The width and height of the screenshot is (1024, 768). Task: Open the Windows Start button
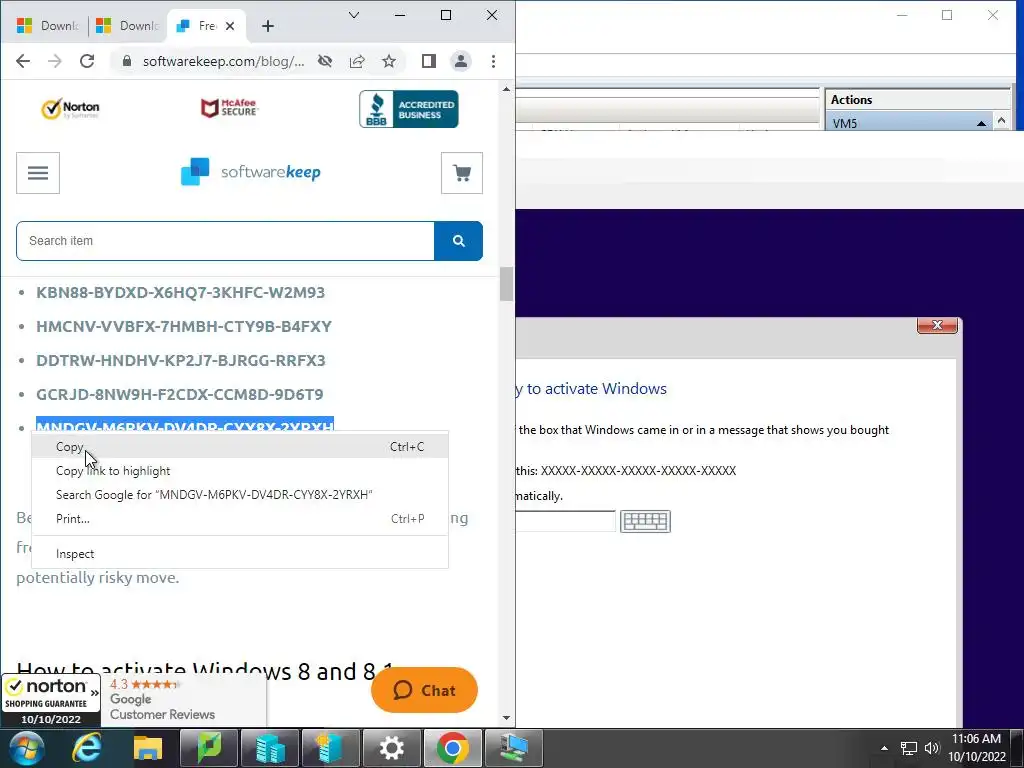pos(27,748)
